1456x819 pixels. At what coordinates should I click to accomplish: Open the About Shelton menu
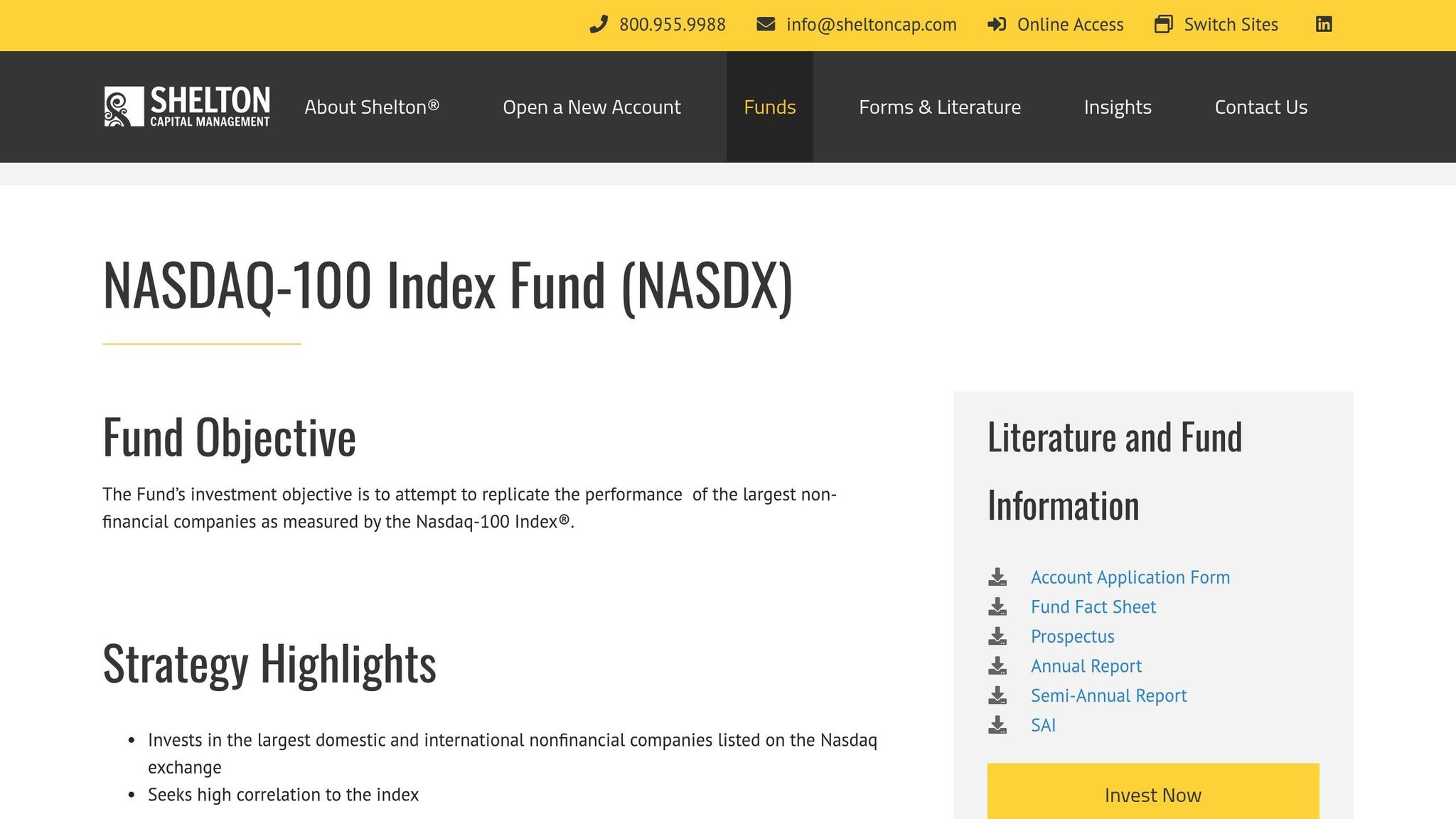click(373, 107)
